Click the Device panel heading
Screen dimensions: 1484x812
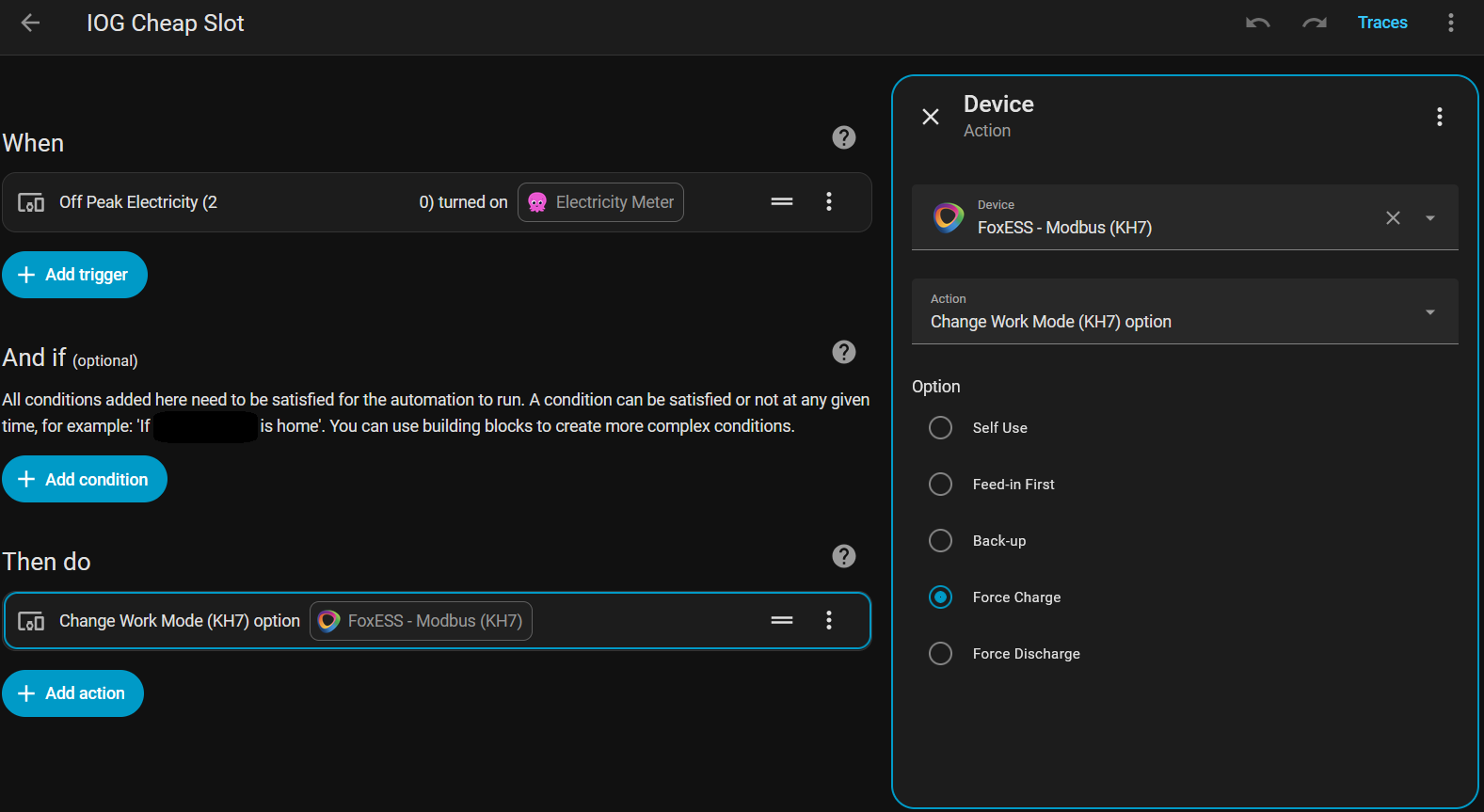(998, 104)
